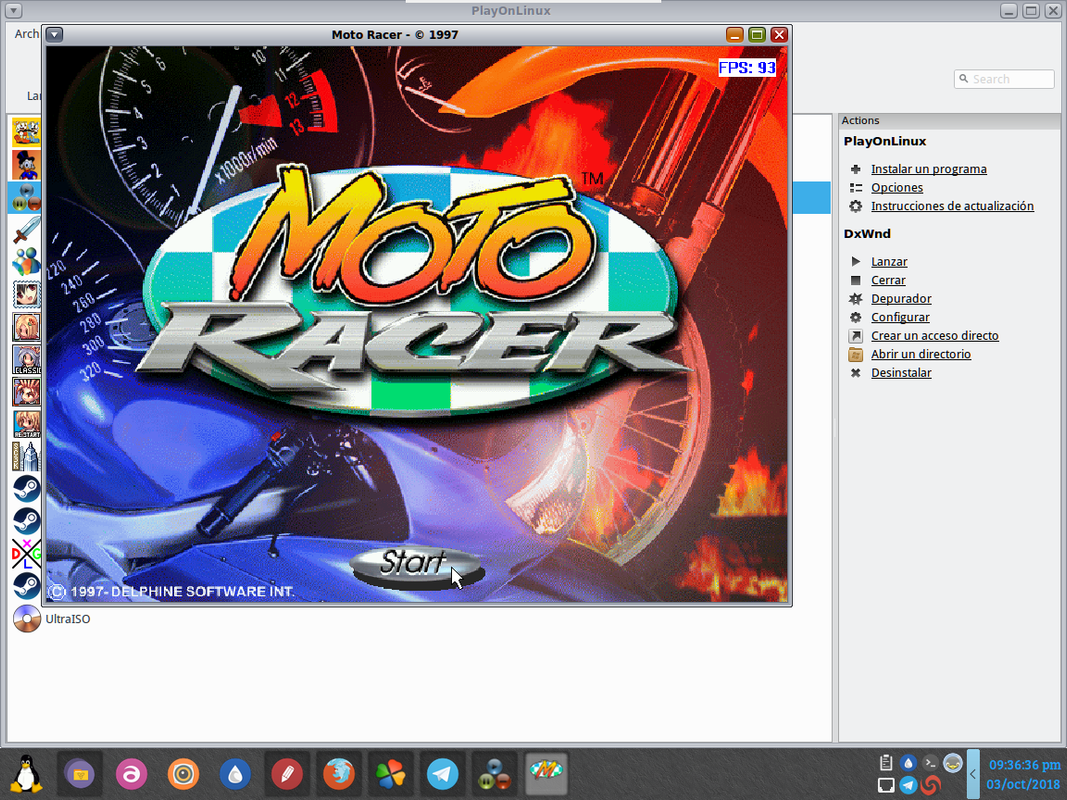Switch to the DxWnd taskbar entry

[494, 773]
